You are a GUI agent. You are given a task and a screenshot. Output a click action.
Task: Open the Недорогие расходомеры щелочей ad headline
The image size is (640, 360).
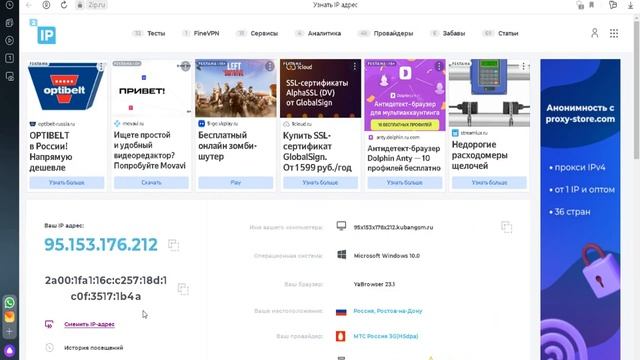click(x=480, y=155)
